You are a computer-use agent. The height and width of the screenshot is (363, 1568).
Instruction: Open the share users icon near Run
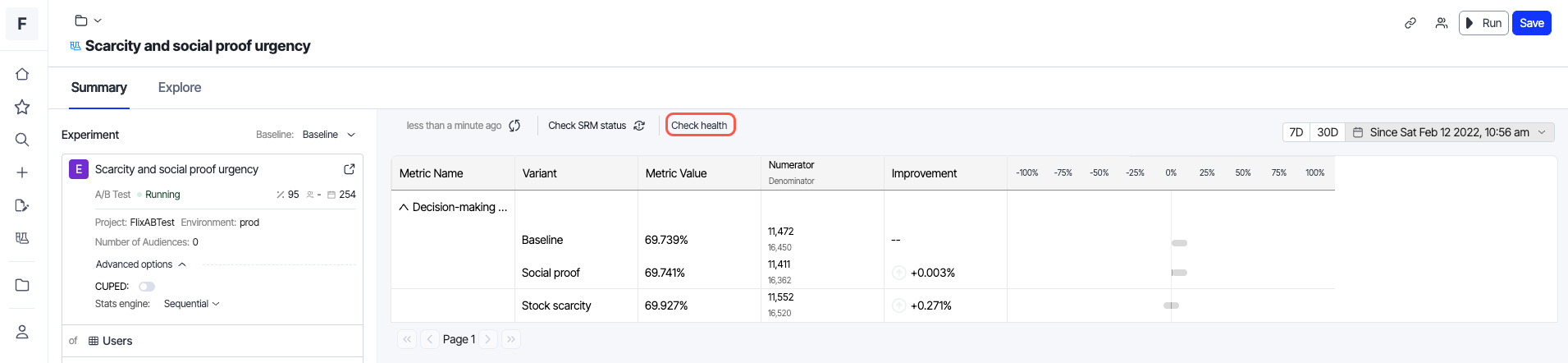click(x=1441, y=23)
